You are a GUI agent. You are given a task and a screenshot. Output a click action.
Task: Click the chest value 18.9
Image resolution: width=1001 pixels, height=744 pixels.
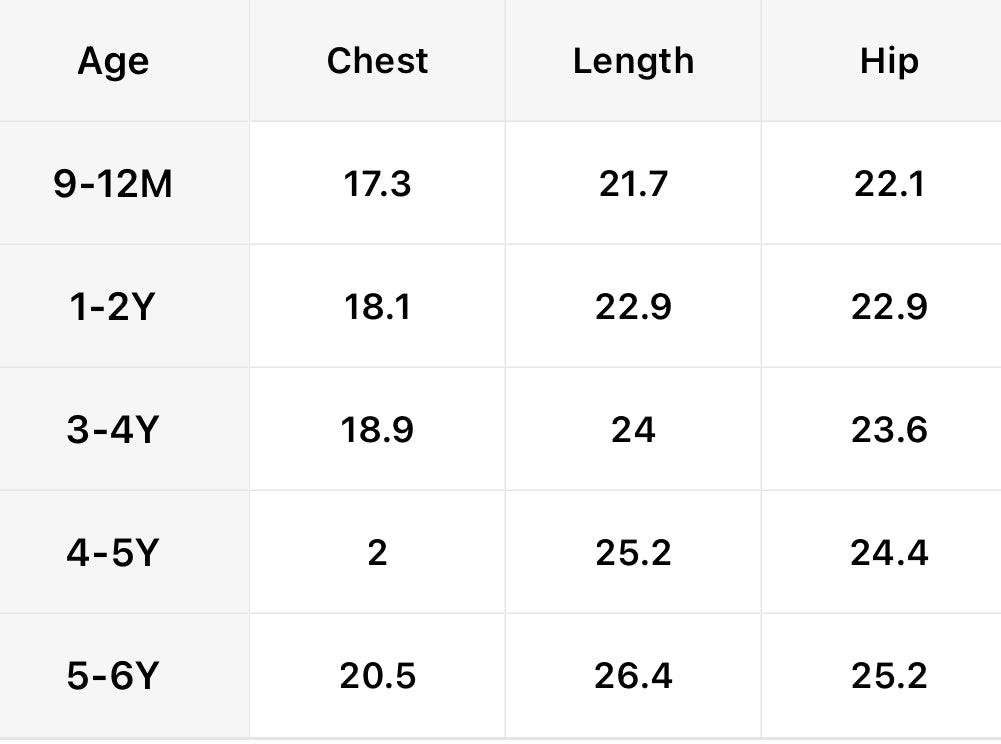377,430
